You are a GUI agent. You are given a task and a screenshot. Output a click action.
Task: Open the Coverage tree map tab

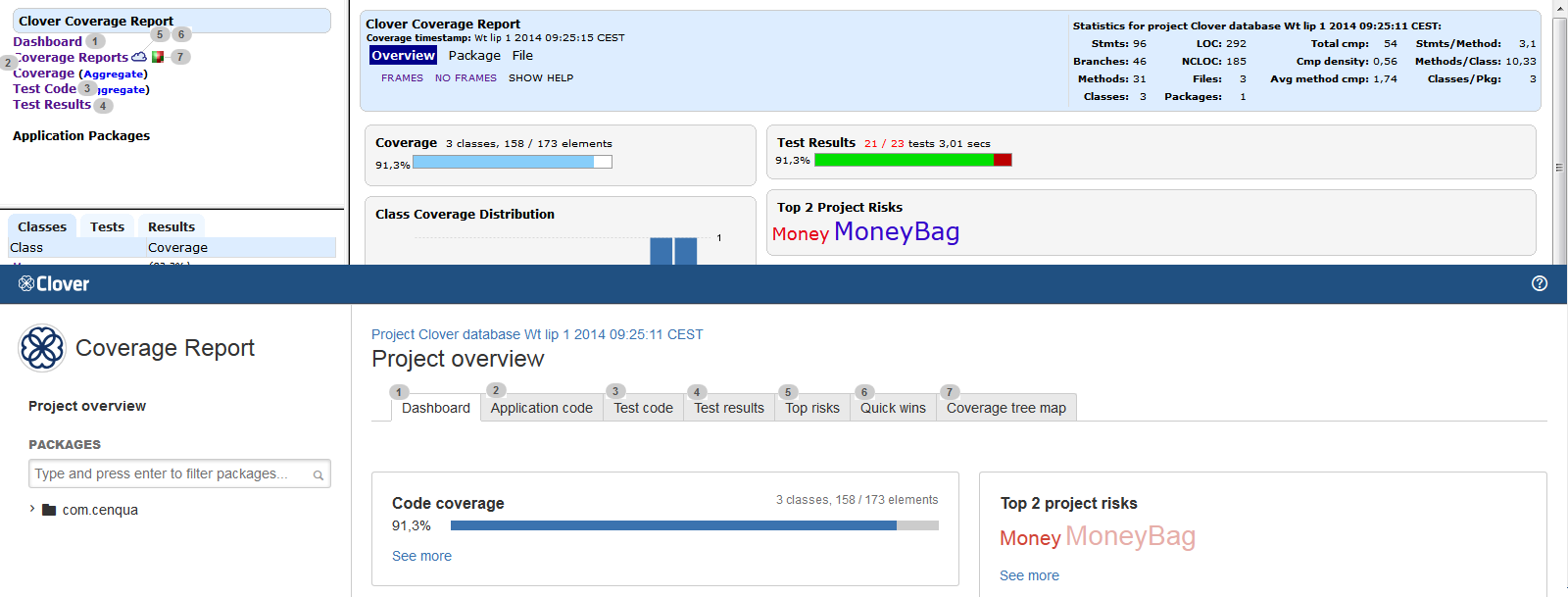[1006, 408]
